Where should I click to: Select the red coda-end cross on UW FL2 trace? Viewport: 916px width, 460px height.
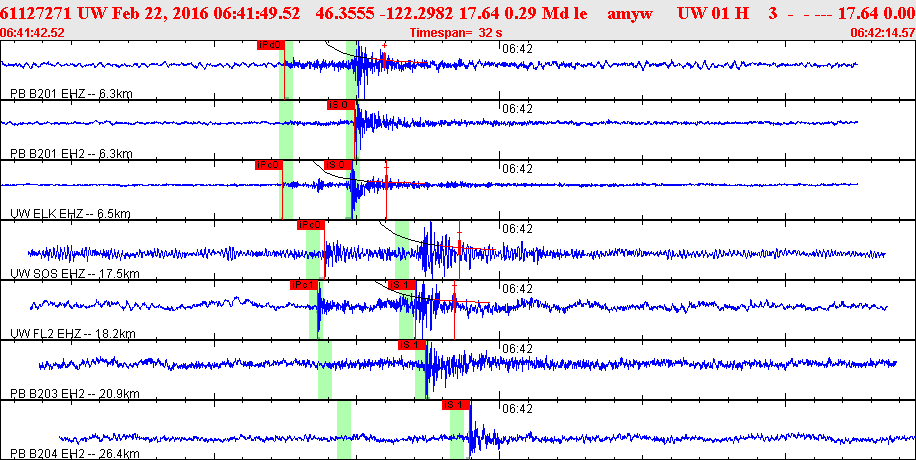click(x=454, y=285)
